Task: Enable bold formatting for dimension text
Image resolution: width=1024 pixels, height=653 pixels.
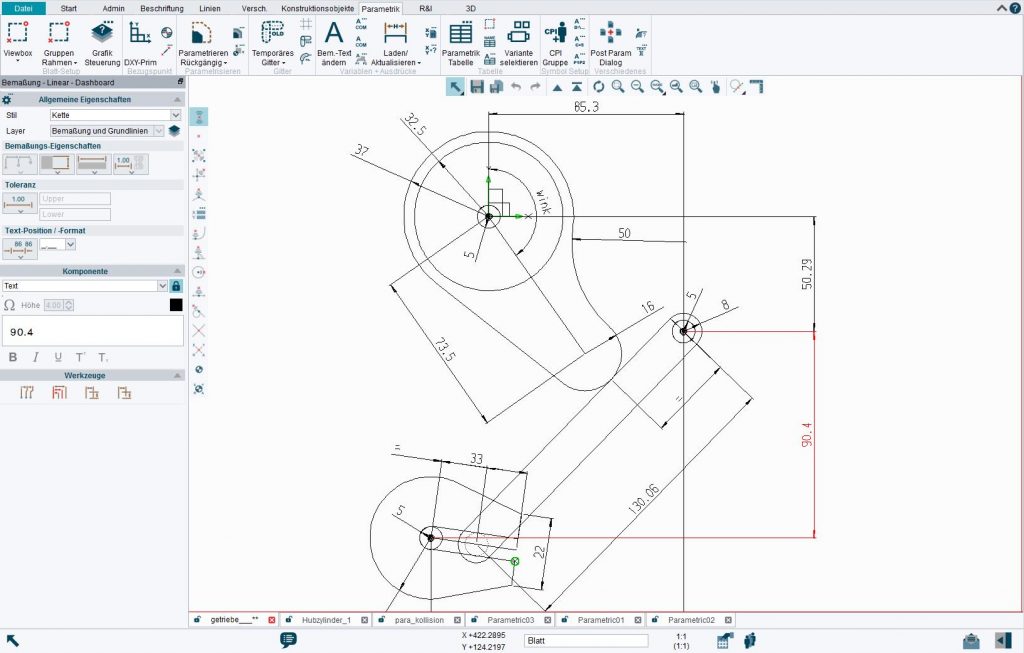Action: pos(13,356)
